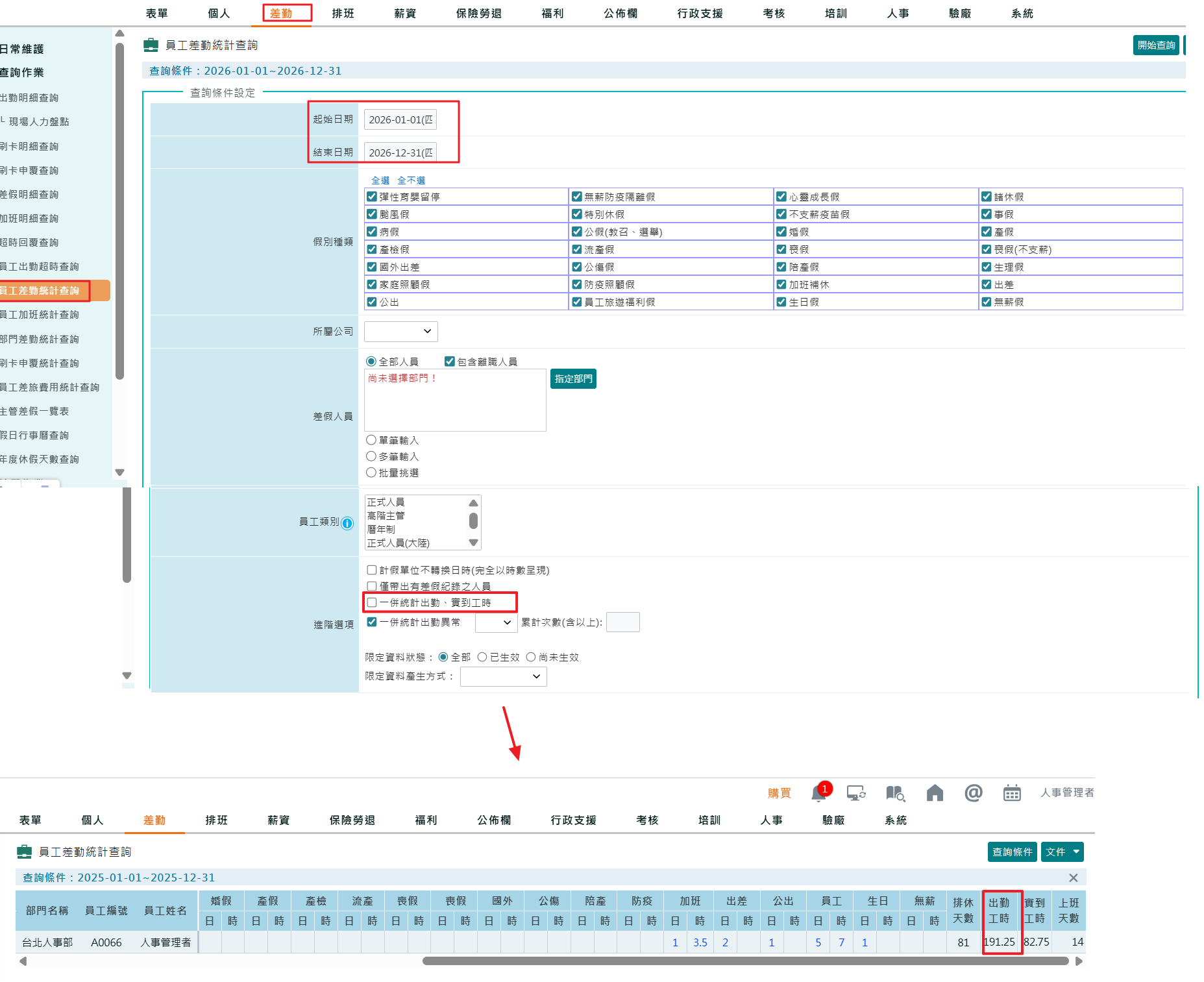The width and height of the screenshot is (1204, 982).
Task: Open the calendar icon in header
Action: 1012,793
